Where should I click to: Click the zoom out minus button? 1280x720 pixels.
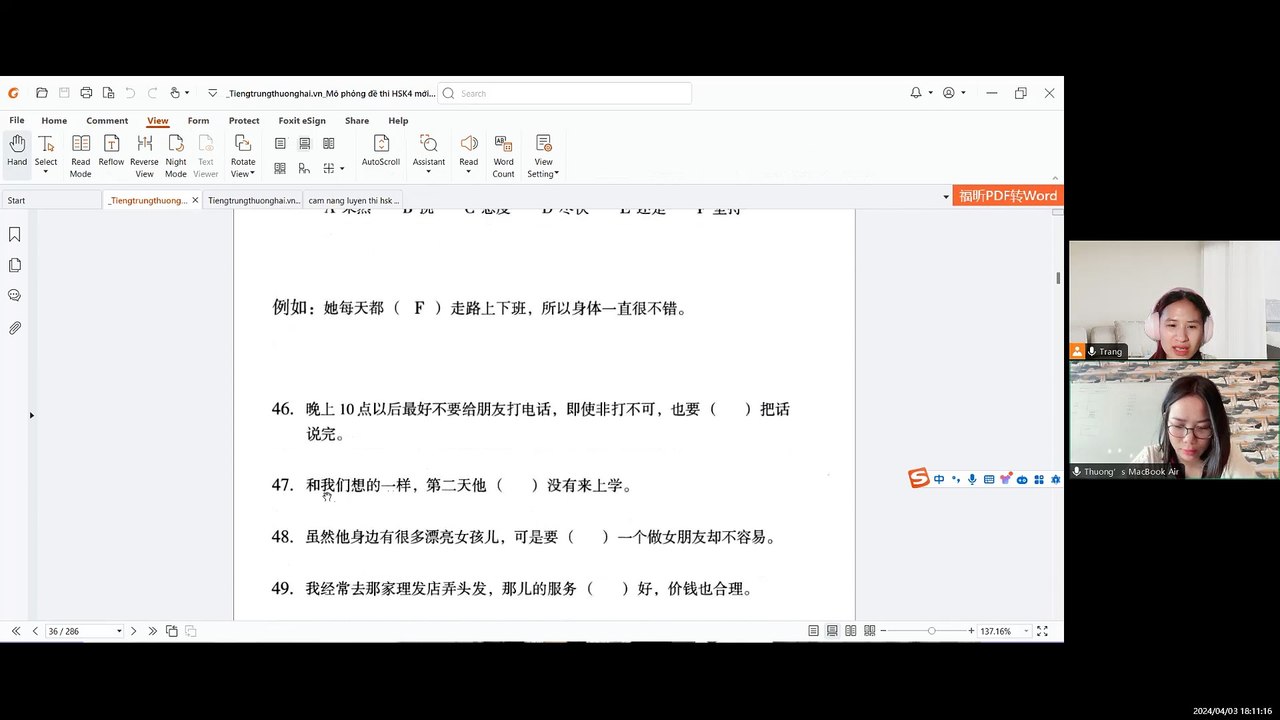tap(884, 631)
